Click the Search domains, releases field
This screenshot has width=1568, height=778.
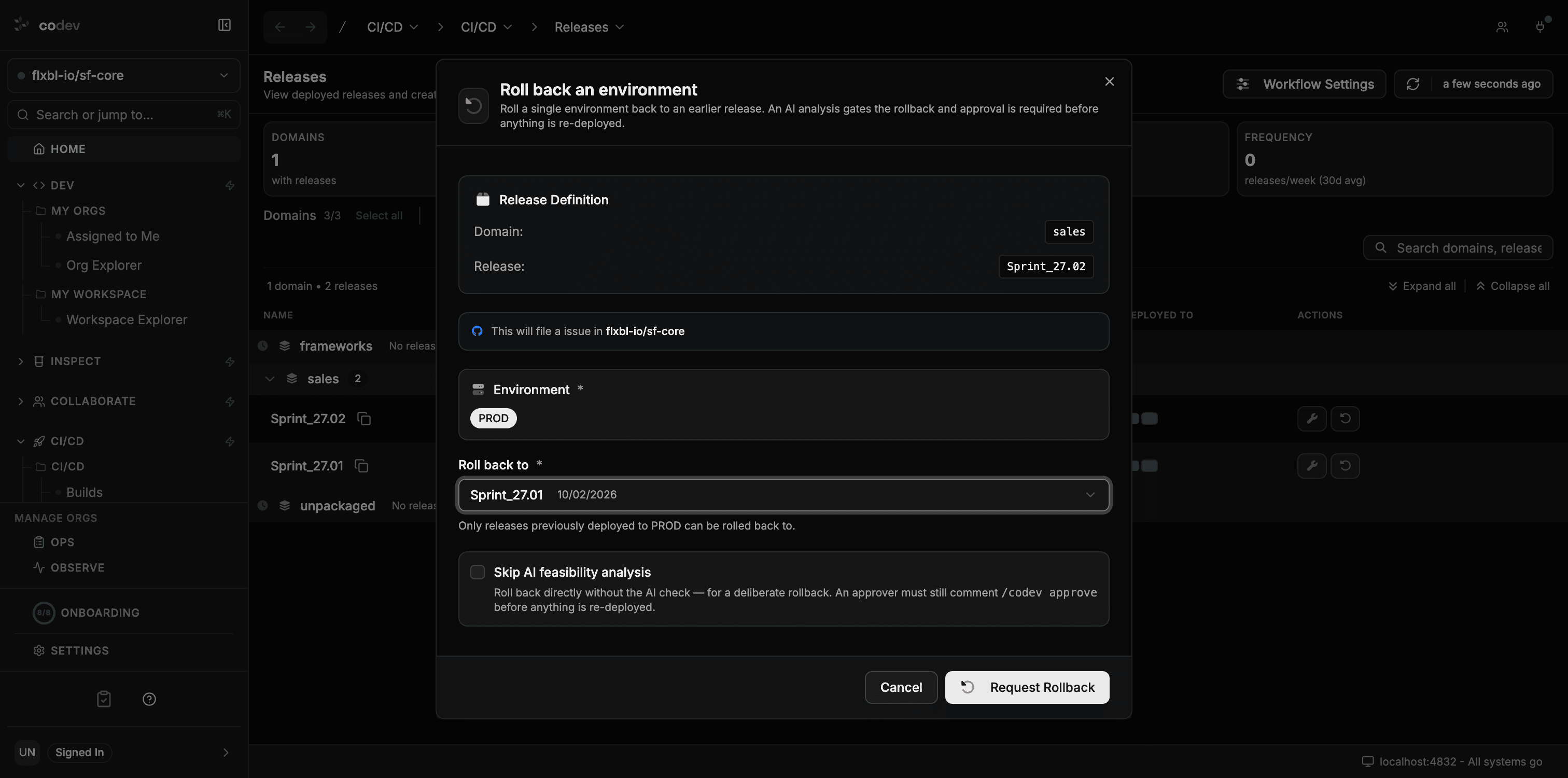pos(1458,248)
